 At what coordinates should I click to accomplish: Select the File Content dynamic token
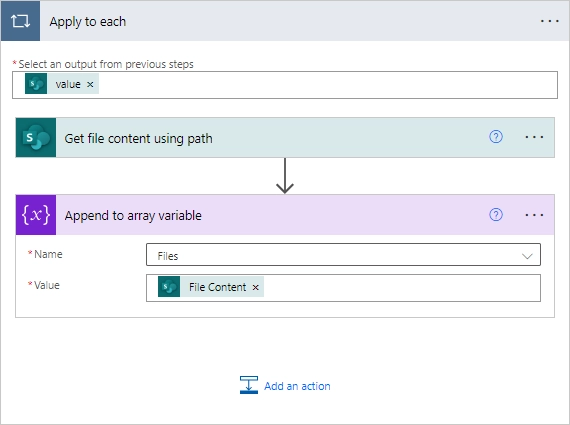point(211,287)
